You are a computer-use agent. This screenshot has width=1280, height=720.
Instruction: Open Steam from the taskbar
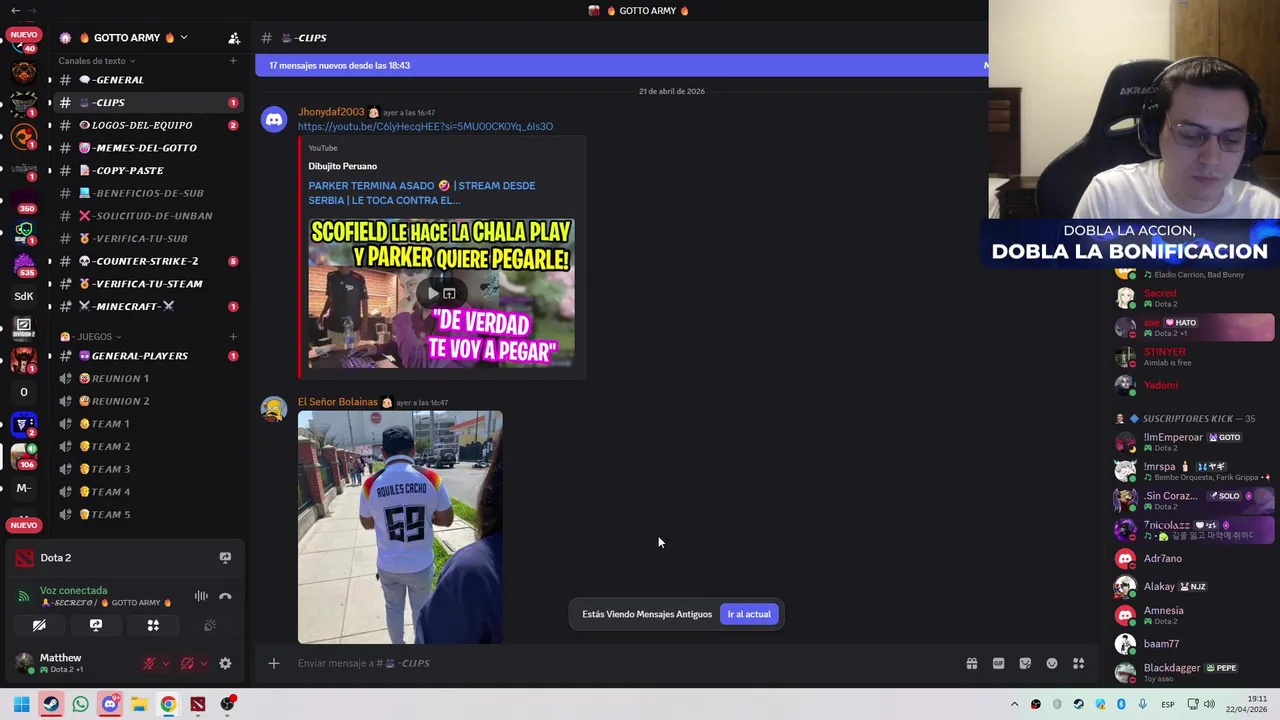(x=51, y=704)
